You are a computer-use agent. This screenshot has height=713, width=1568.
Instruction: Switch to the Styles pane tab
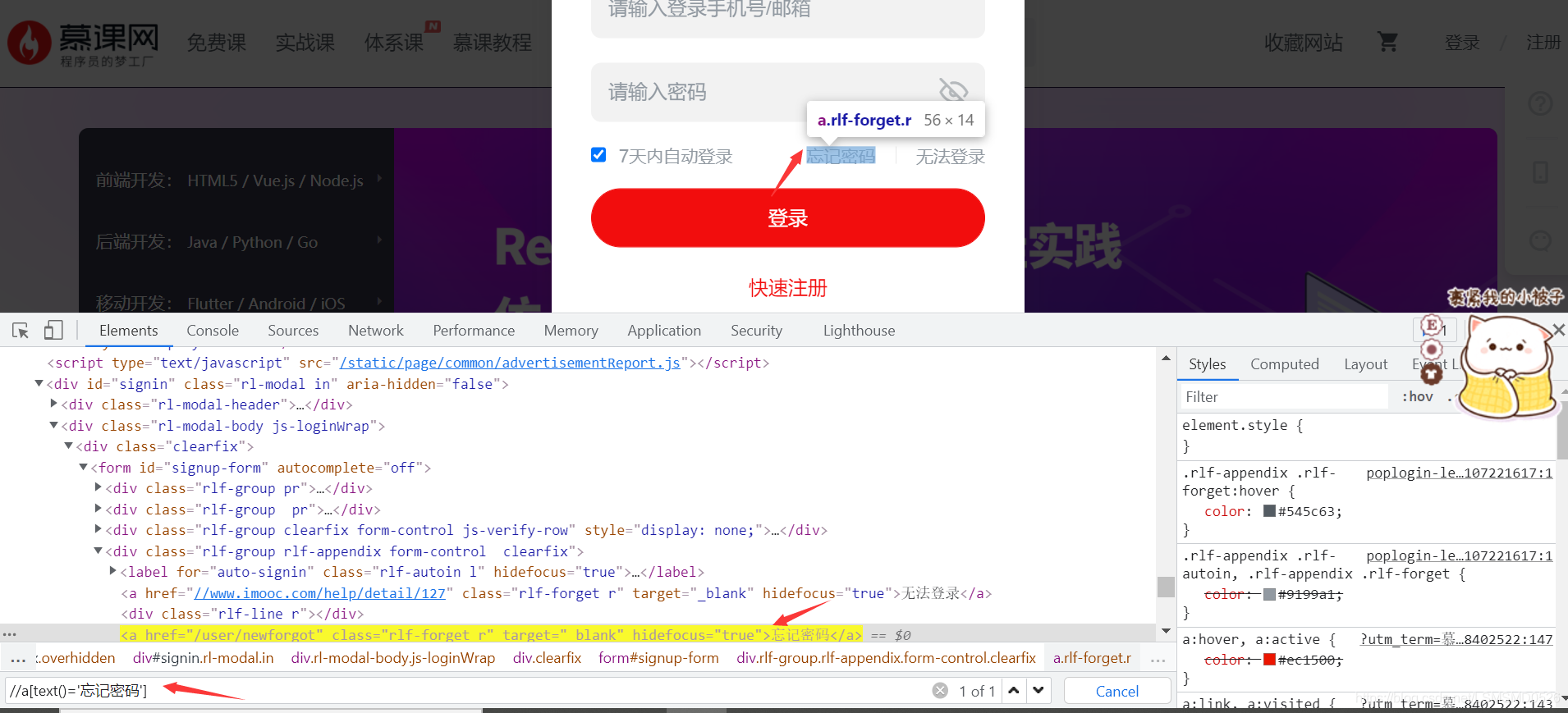point(1207,364)
